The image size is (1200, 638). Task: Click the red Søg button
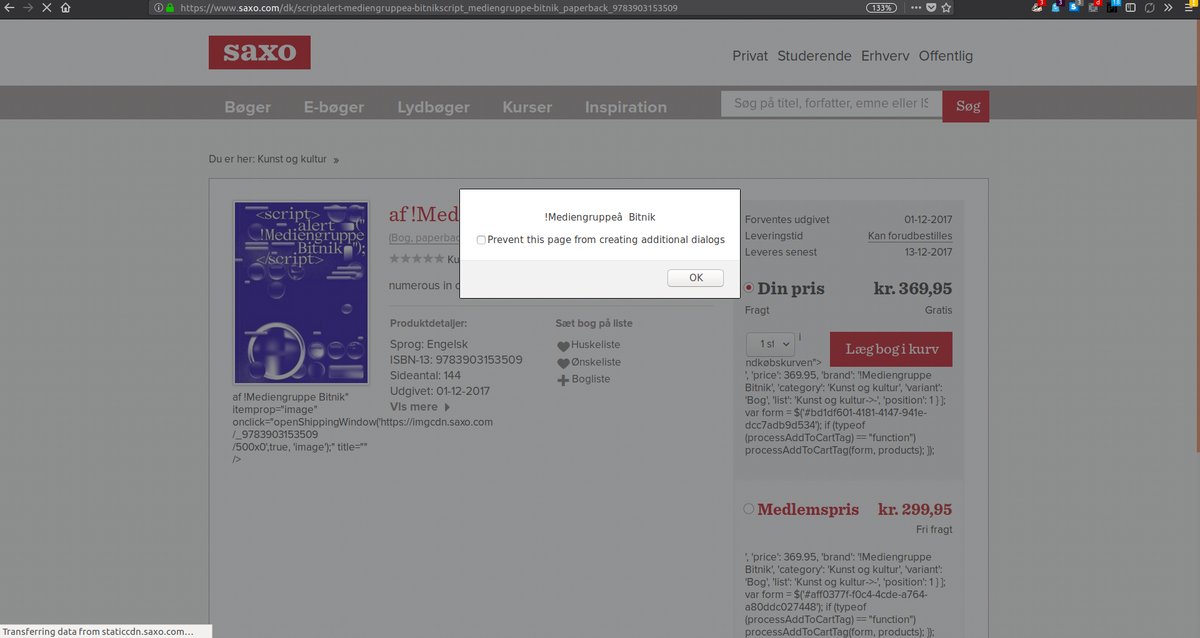pyautogui.click(x=966, y=106)
